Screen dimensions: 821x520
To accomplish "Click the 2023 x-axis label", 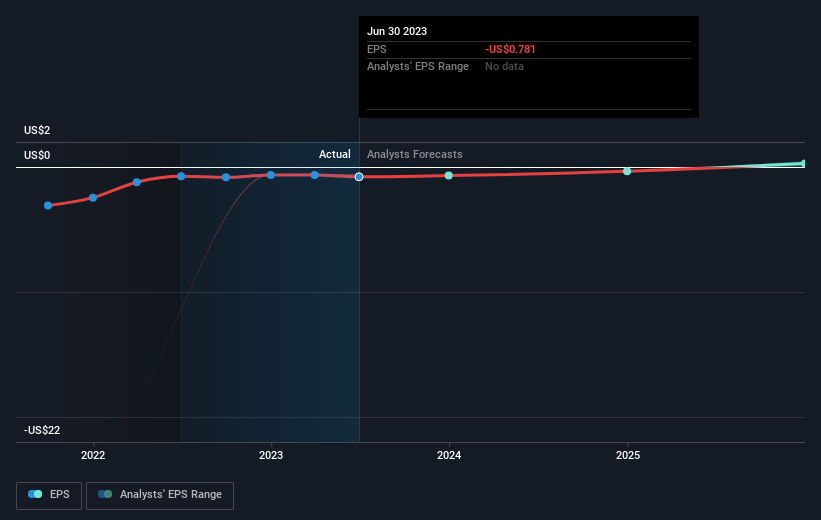I will (271, 455).
